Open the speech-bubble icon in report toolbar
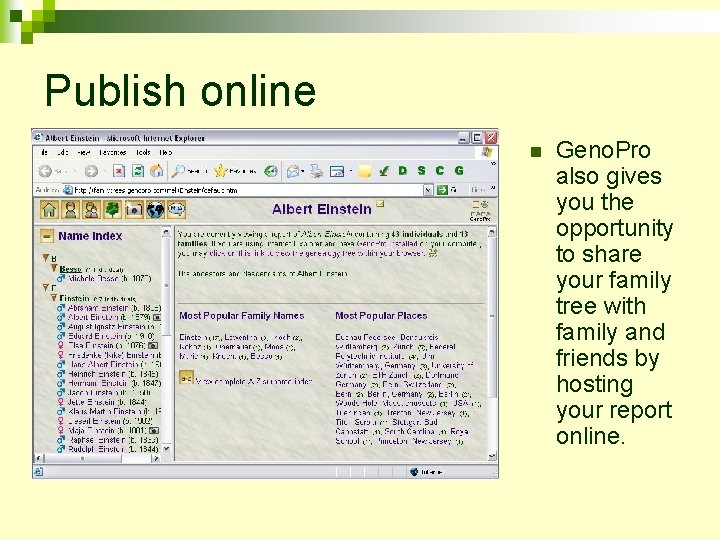This screenshot has width=720, height=540. click(x=176, y=210)
